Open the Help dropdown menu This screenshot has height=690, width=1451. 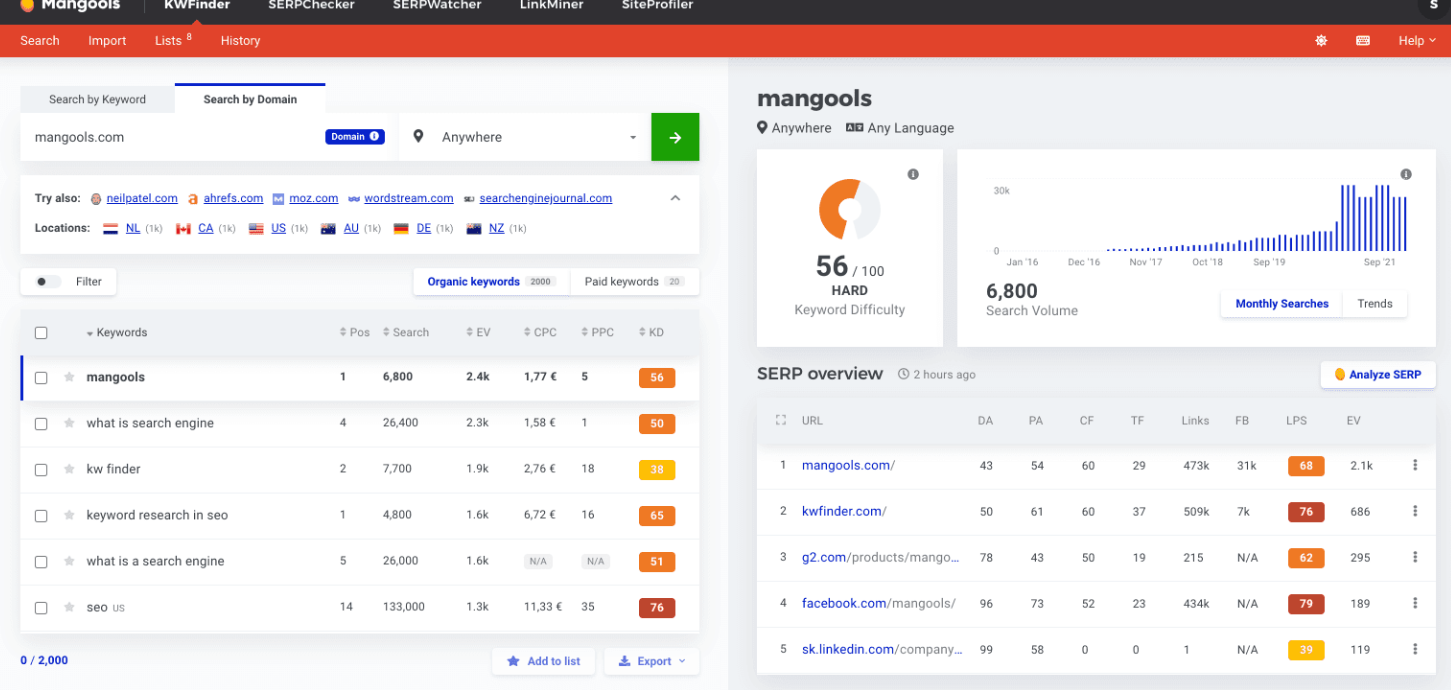point(1417,41)
